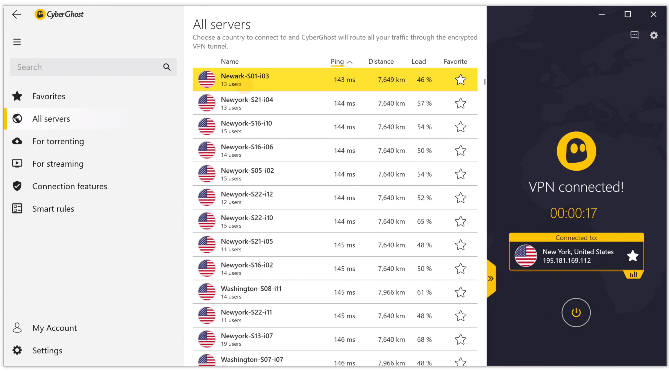The width and height of the screenshot is (669, 371).
Task: Click the flag icon of Newark-S01-i03
Action: (x=207, y=79)
